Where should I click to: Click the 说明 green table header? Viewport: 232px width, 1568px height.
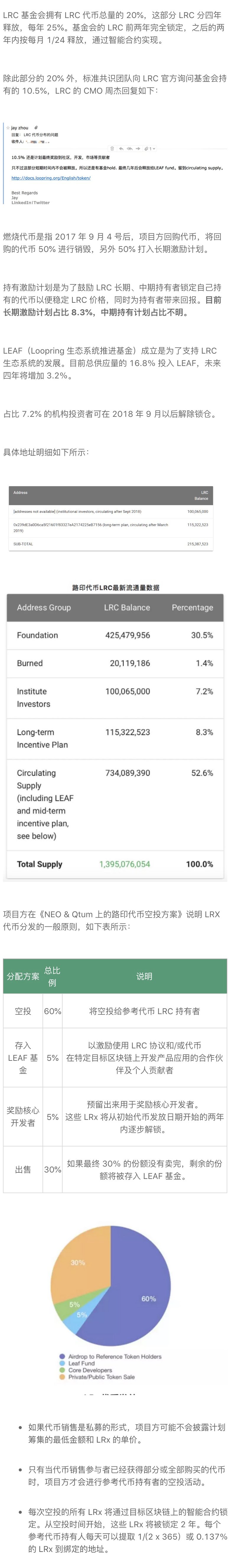tap(144, 976)
